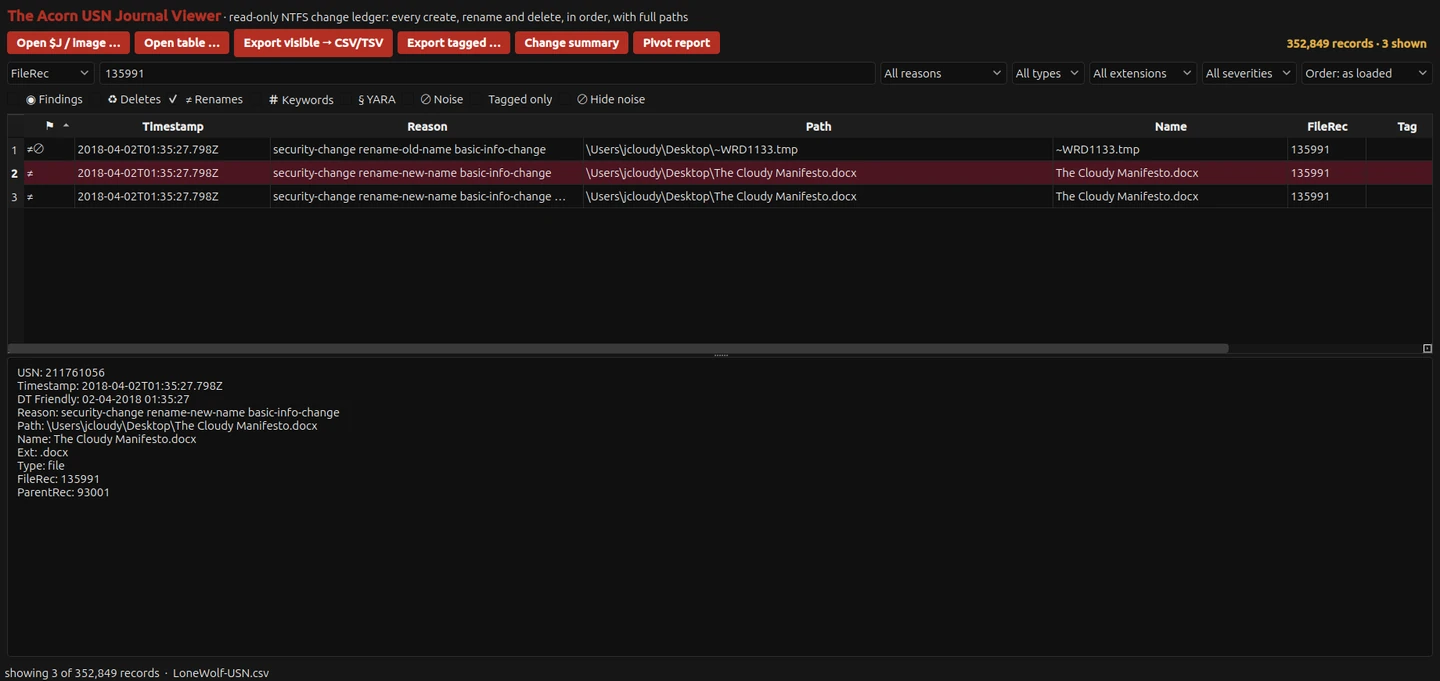Click the FileRec cell 135991 in row 1

pyautogui.click(x=1327, y=150)
